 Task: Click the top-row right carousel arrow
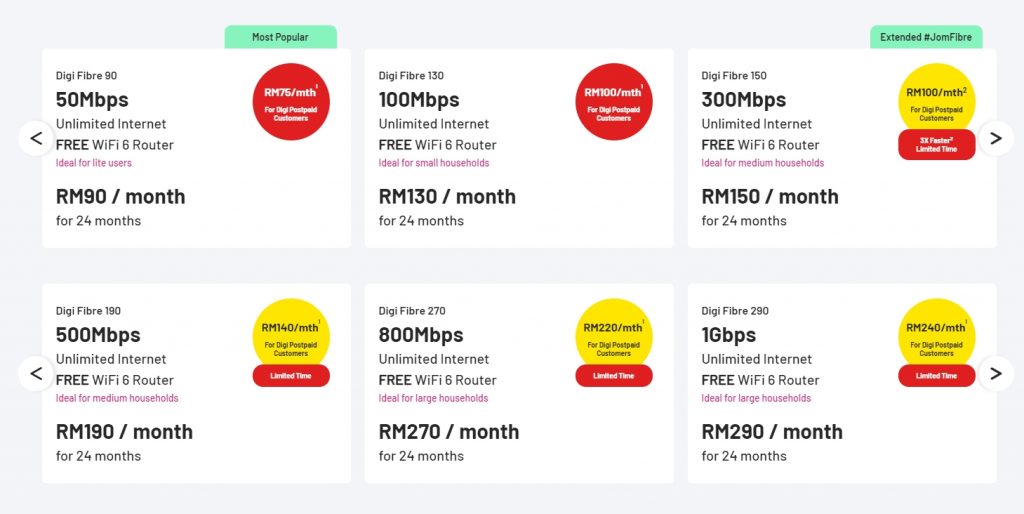click(995, 138)
